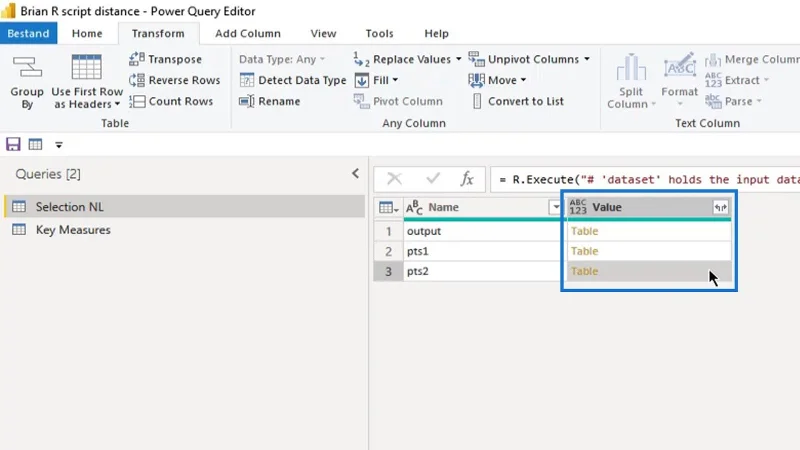Open the Table link in pts1 row
Screen dimensions: 800x450
(x=584, y=251)
